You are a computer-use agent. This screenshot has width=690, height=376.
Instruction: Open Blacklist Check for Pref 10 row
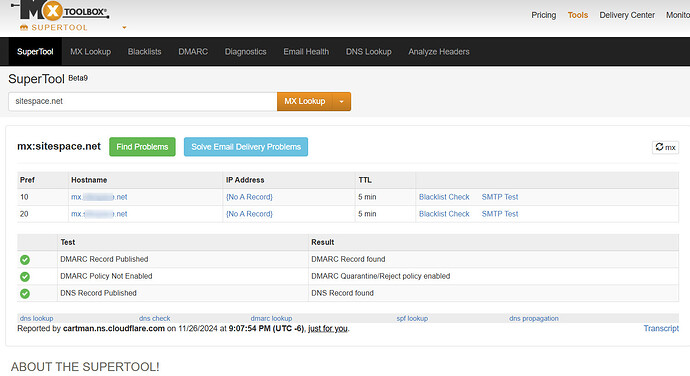[x=444, y=197]
